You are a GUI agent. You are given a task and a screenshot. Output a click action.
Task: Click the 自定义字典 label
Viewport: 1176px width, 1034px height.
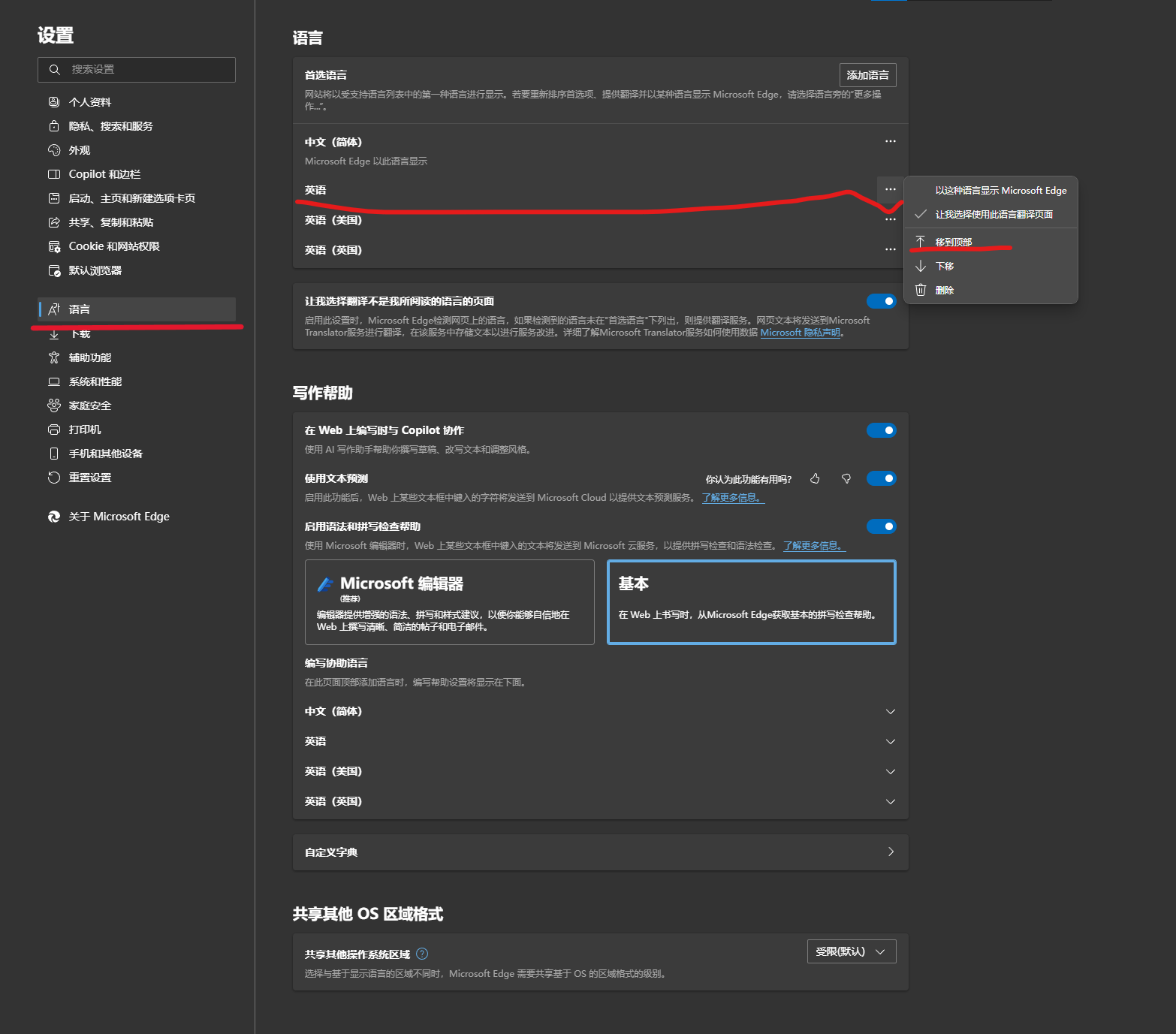click(331, 852)
